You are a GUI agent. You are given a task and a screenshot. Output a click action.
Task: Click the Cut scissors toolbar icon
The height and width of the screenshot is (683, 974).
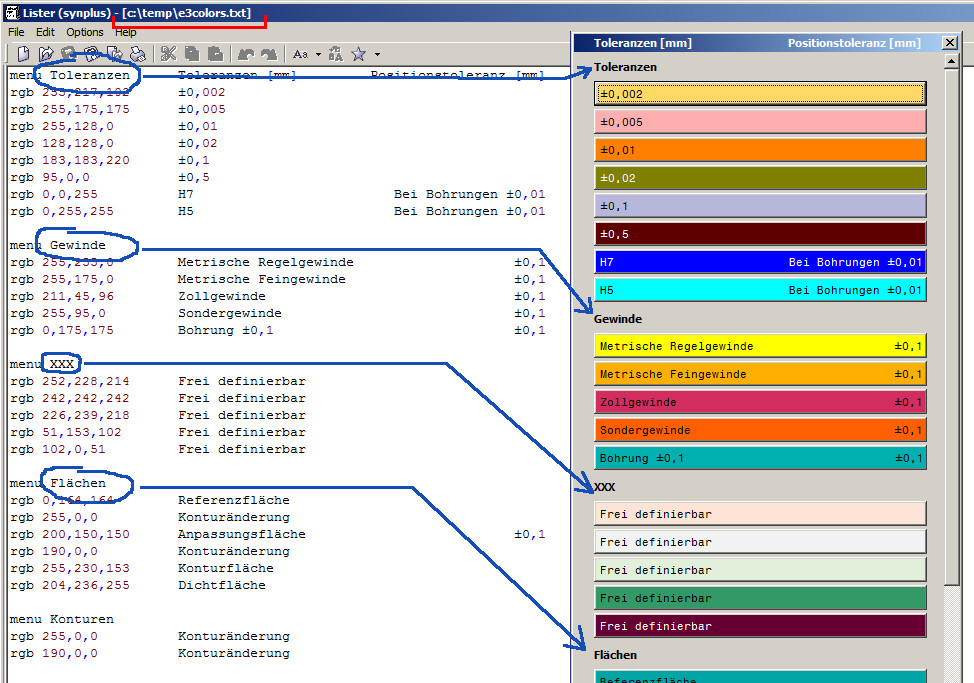tap(168, 54)
